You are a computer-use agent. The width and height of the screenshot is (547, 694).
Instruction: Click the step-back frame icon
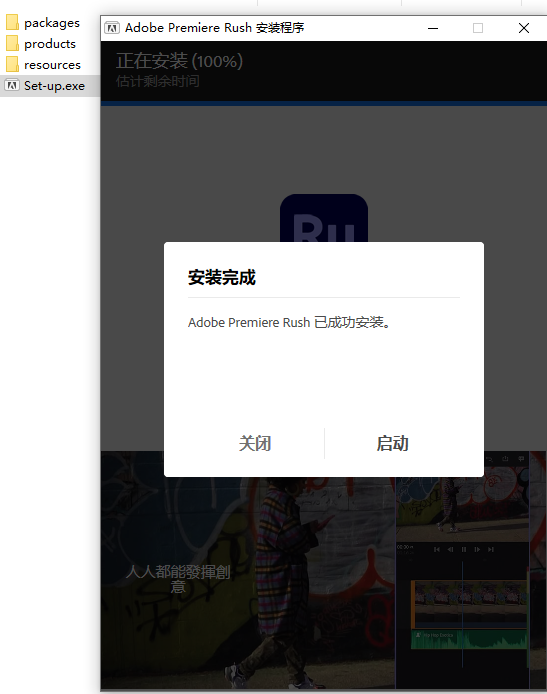point(451,549)
